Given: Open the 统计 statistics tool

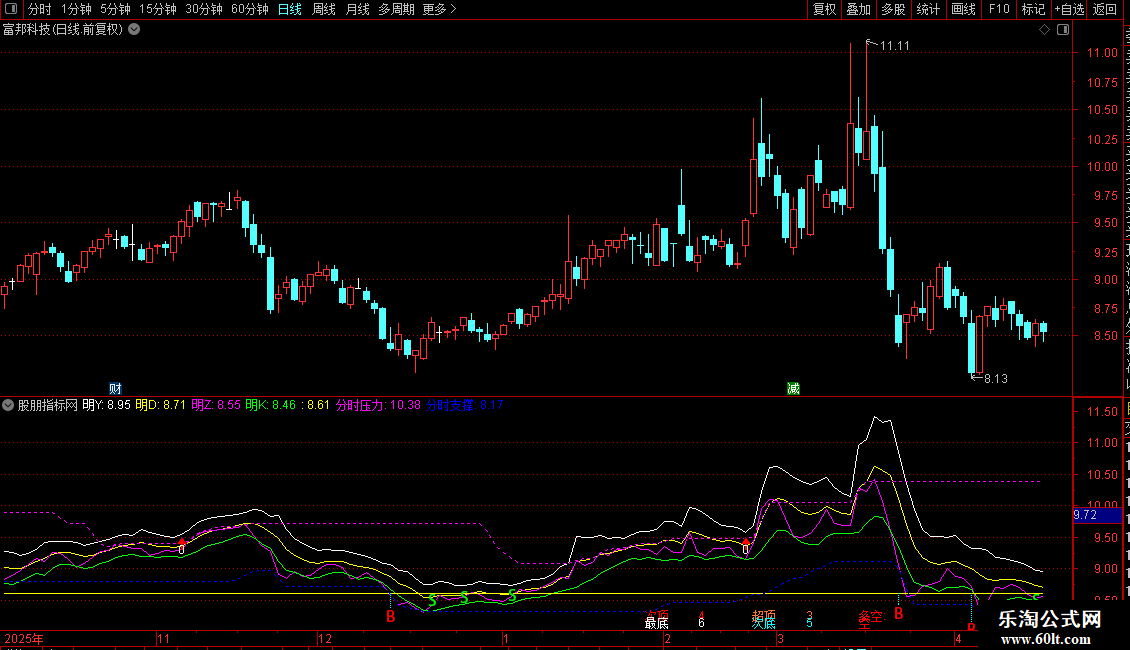Looking at the screenshot, I should coord(927,9).
